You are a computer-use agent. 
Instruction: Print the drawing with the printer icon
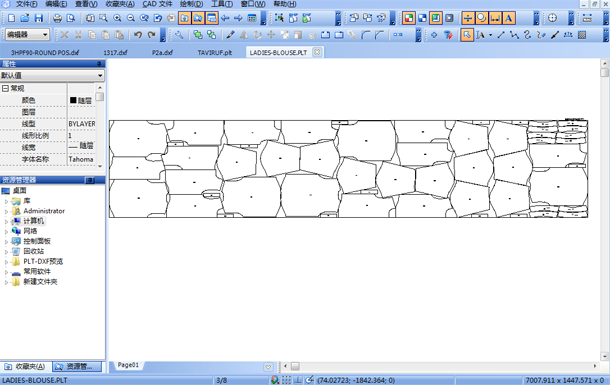pyautogui.click(x=58, y=18)
